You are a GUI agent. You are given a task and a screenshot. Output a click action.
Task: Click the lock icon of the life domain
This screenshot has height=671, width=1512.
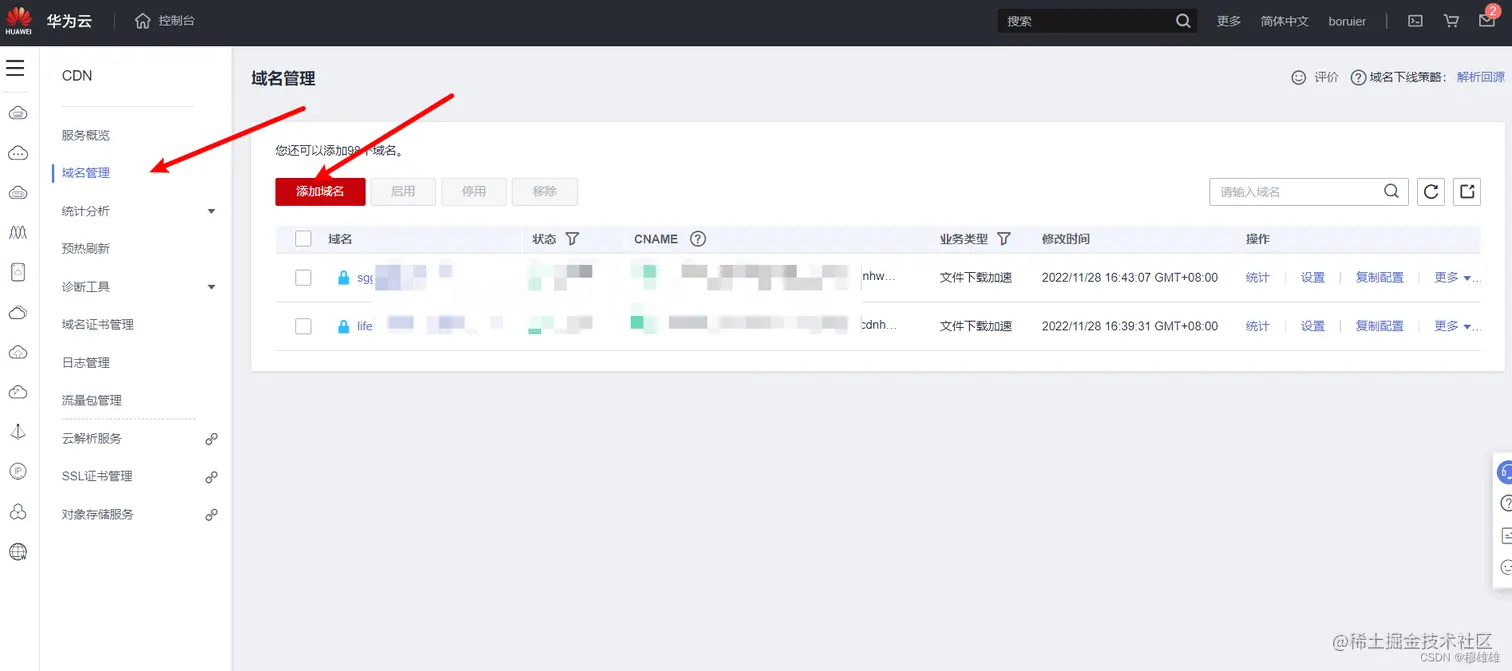(343, 326)
